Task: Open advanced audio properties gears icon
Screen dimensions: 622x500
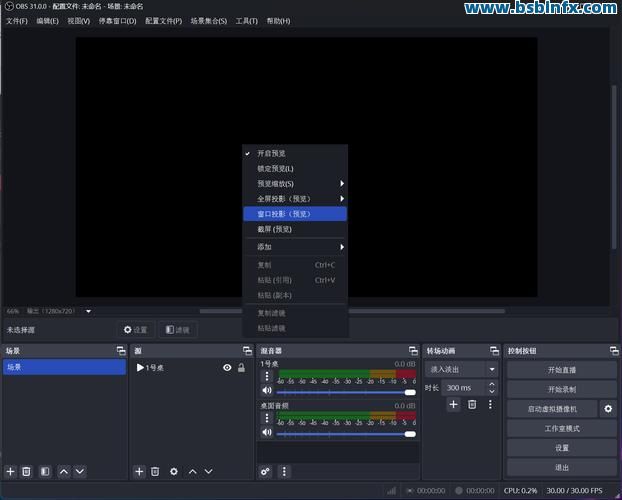Action: 265,471
